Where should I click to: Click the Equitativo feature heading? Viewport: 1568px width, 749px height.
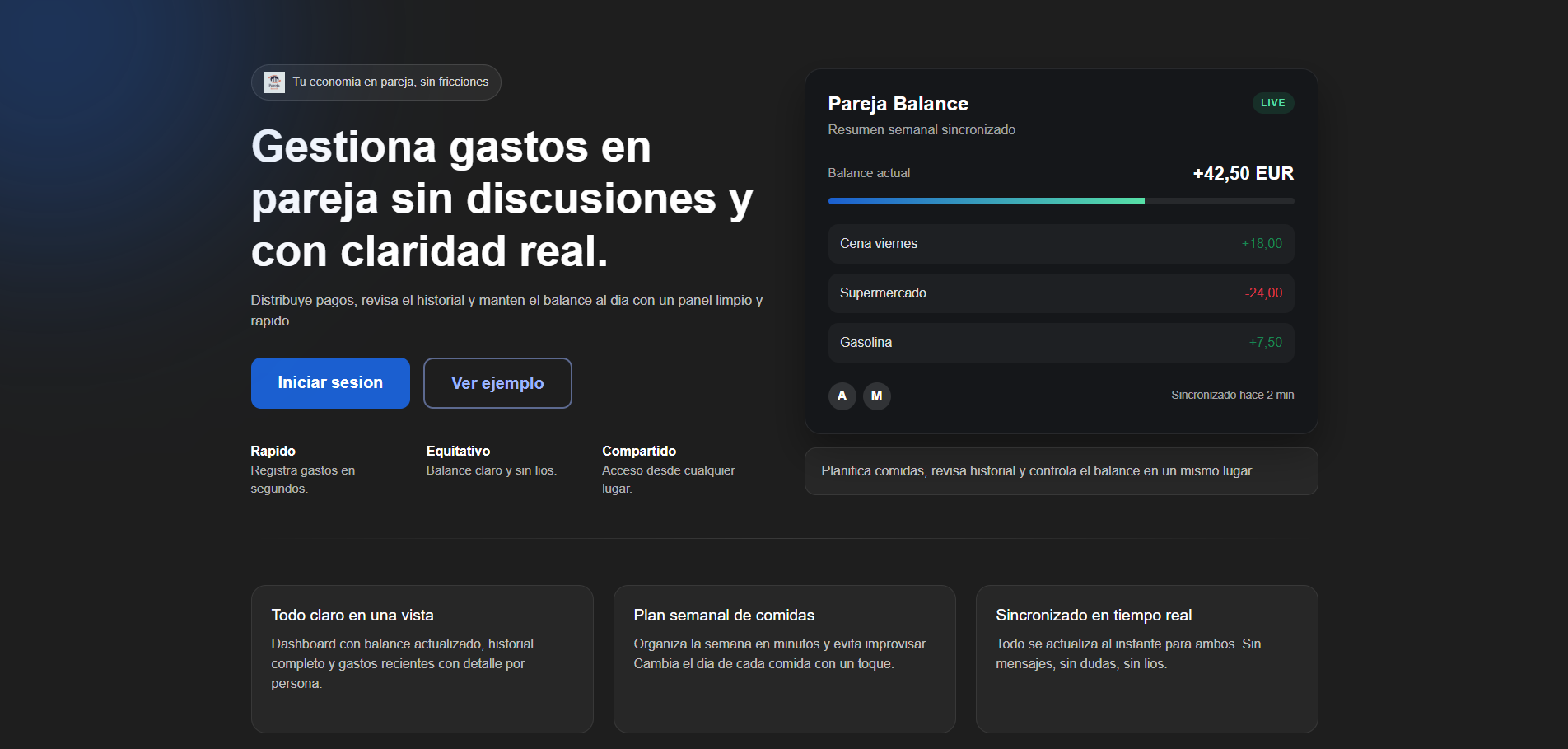pos(458,452)
